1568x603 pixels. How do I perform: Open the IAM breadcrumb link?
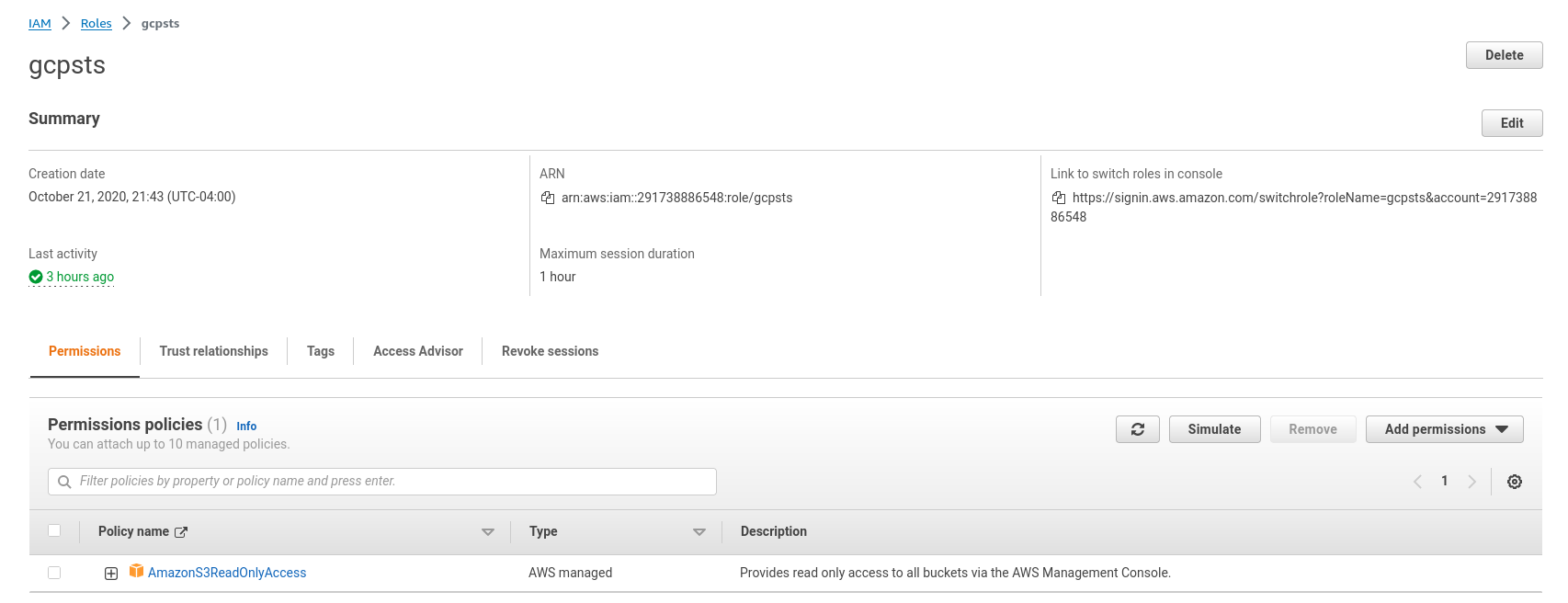click(40, 24)
